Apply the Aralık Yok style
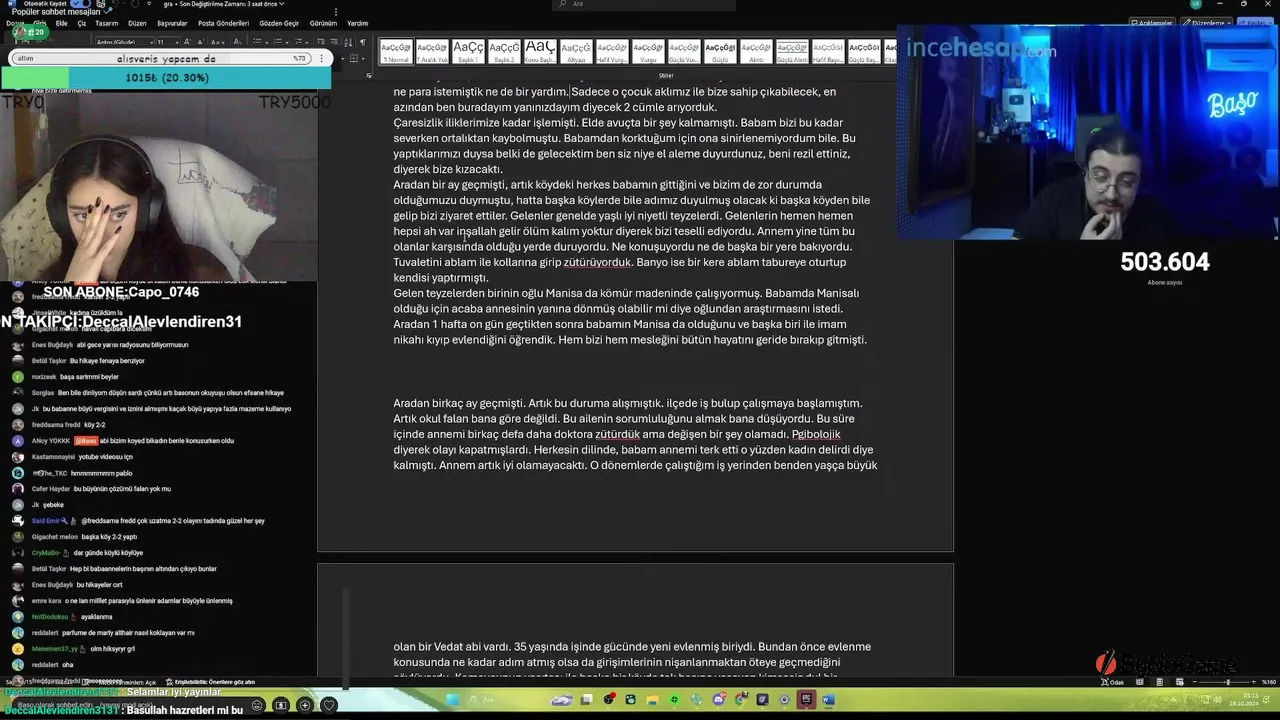The image size is (1280, 720). (432, 51)
